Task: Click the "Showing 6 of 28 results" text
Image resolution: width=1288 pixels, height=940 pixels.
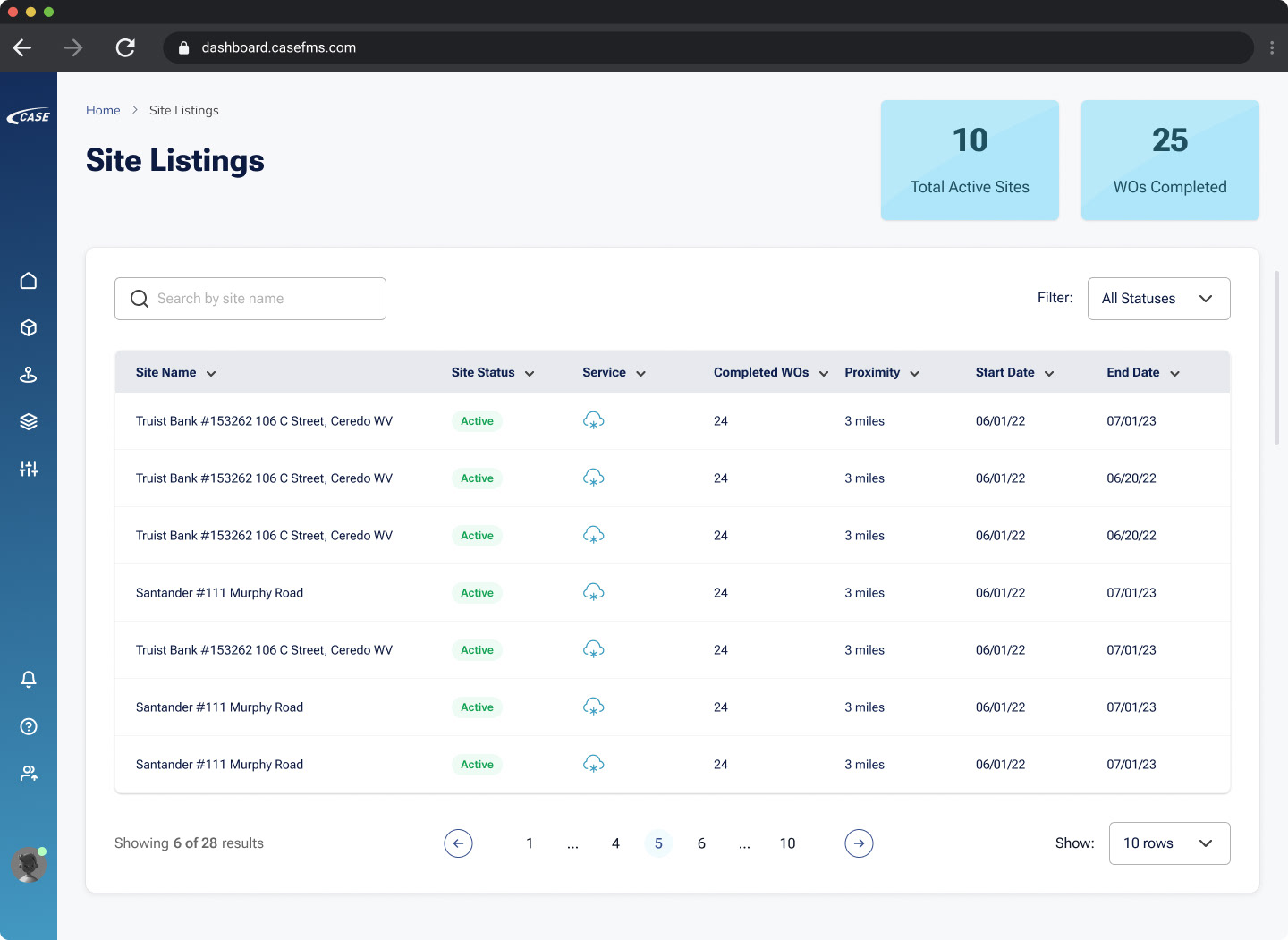Action: point(189,843)
